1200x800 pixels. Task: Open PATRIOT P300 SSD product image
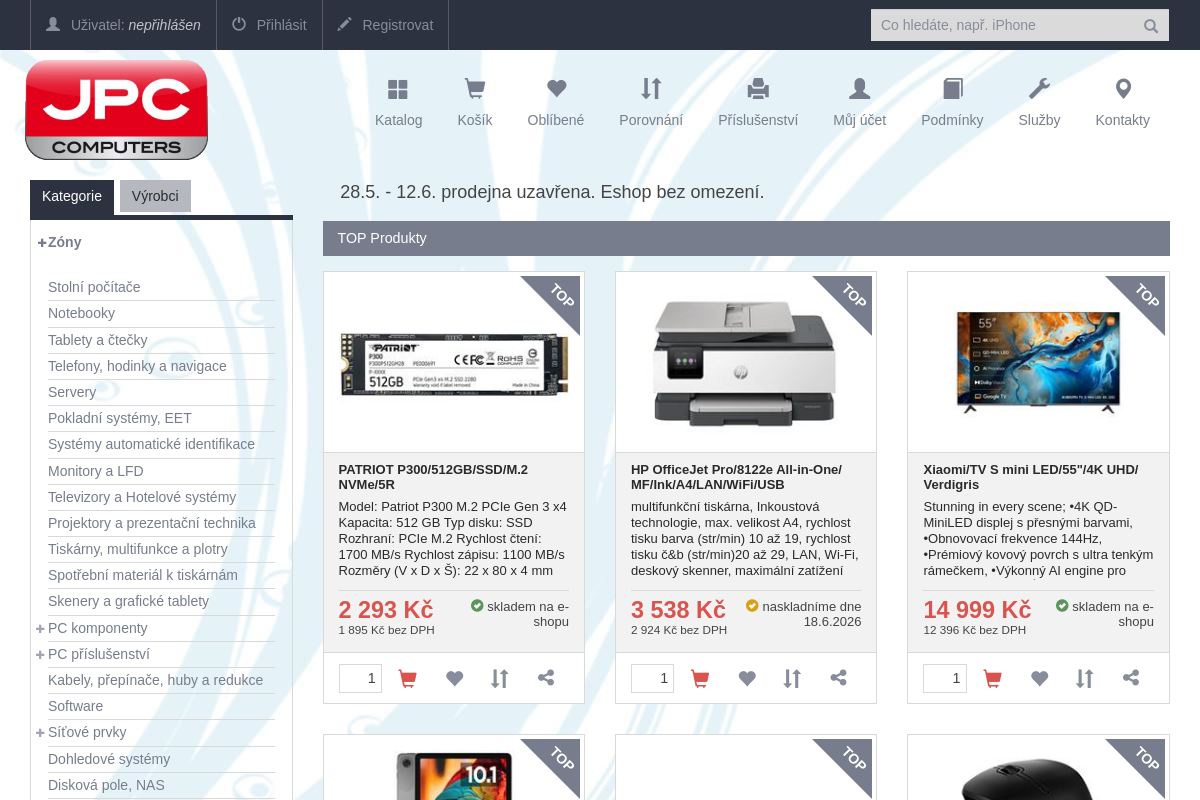click(454, 362)
